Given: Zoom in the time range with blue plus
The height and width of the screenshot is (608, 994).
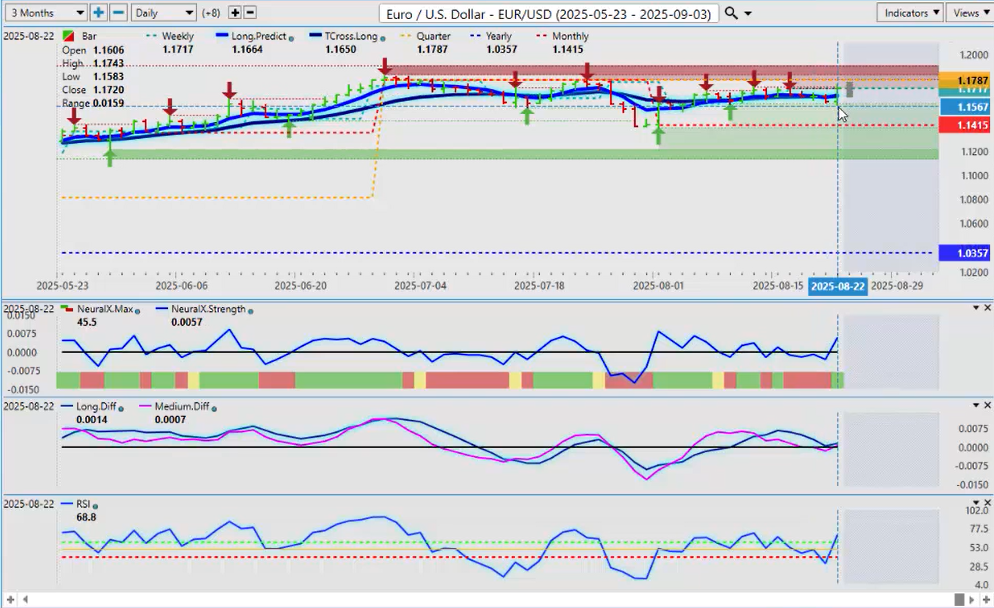Looking at the screenshot, I should tap(98, 12).
